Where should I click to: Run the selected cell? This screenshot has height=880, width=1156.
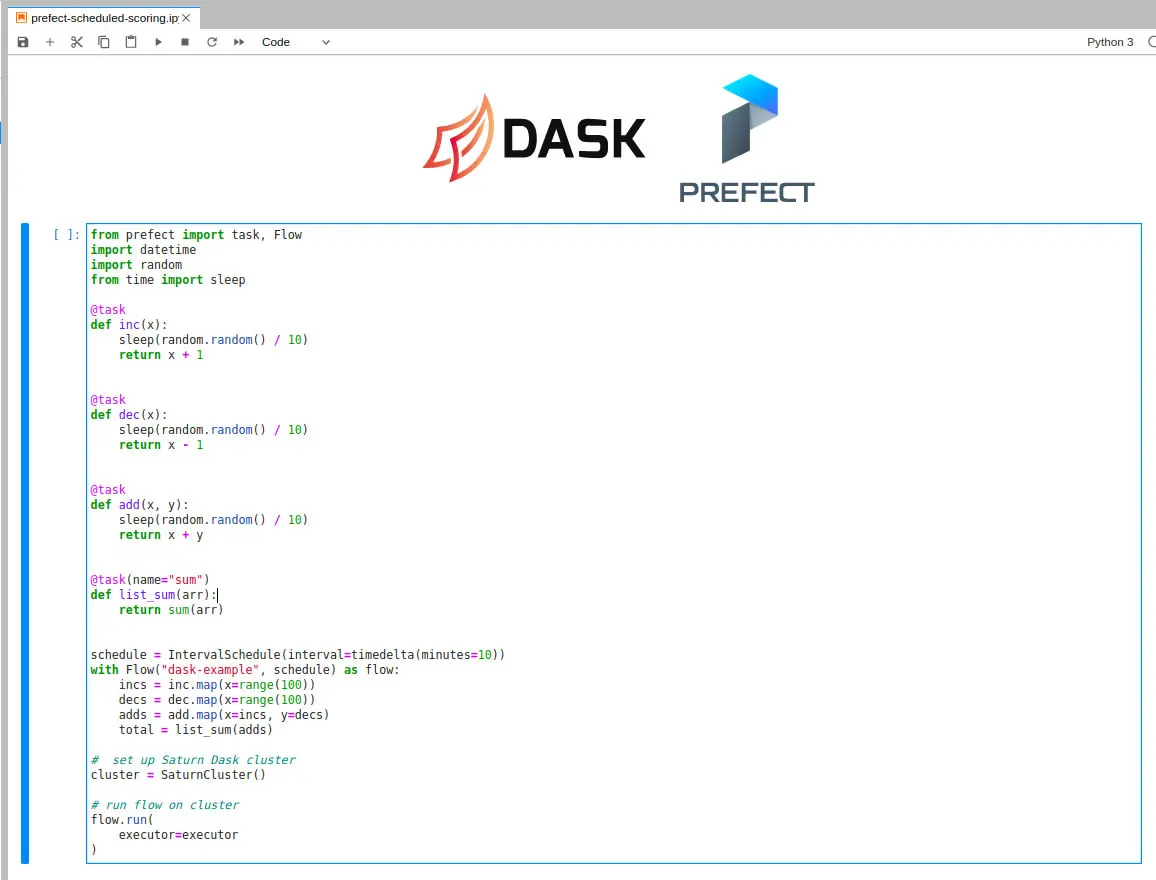tap(158, 42)
